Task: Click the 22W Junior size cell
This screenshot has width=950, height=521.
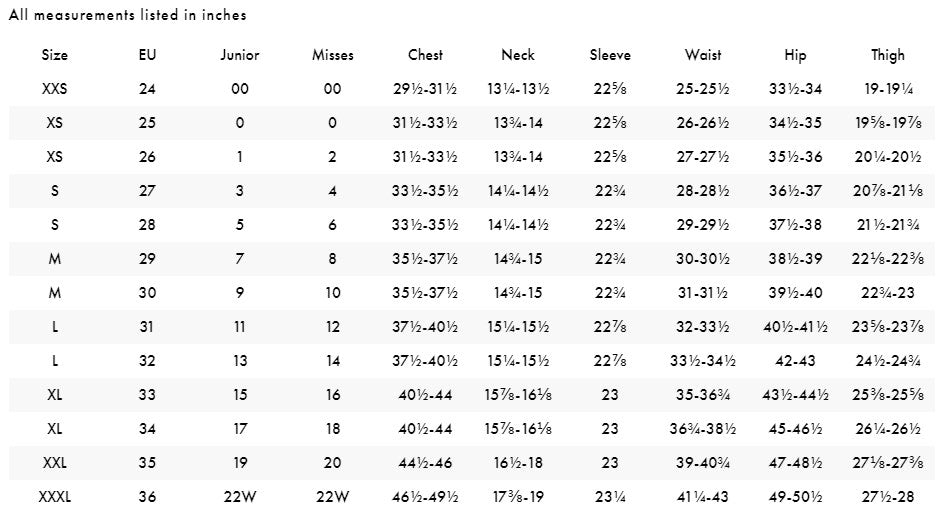Action: point(240,497)
